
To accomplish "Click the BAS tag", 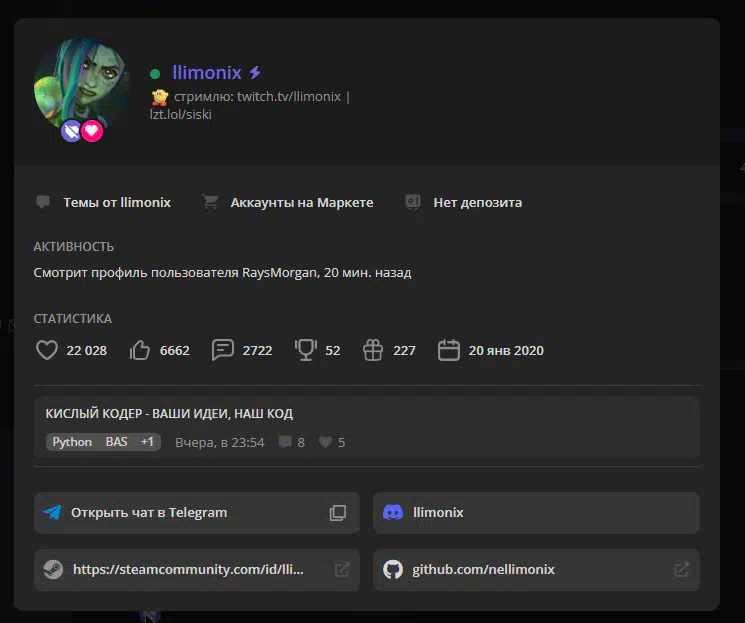I will [116, 442].
